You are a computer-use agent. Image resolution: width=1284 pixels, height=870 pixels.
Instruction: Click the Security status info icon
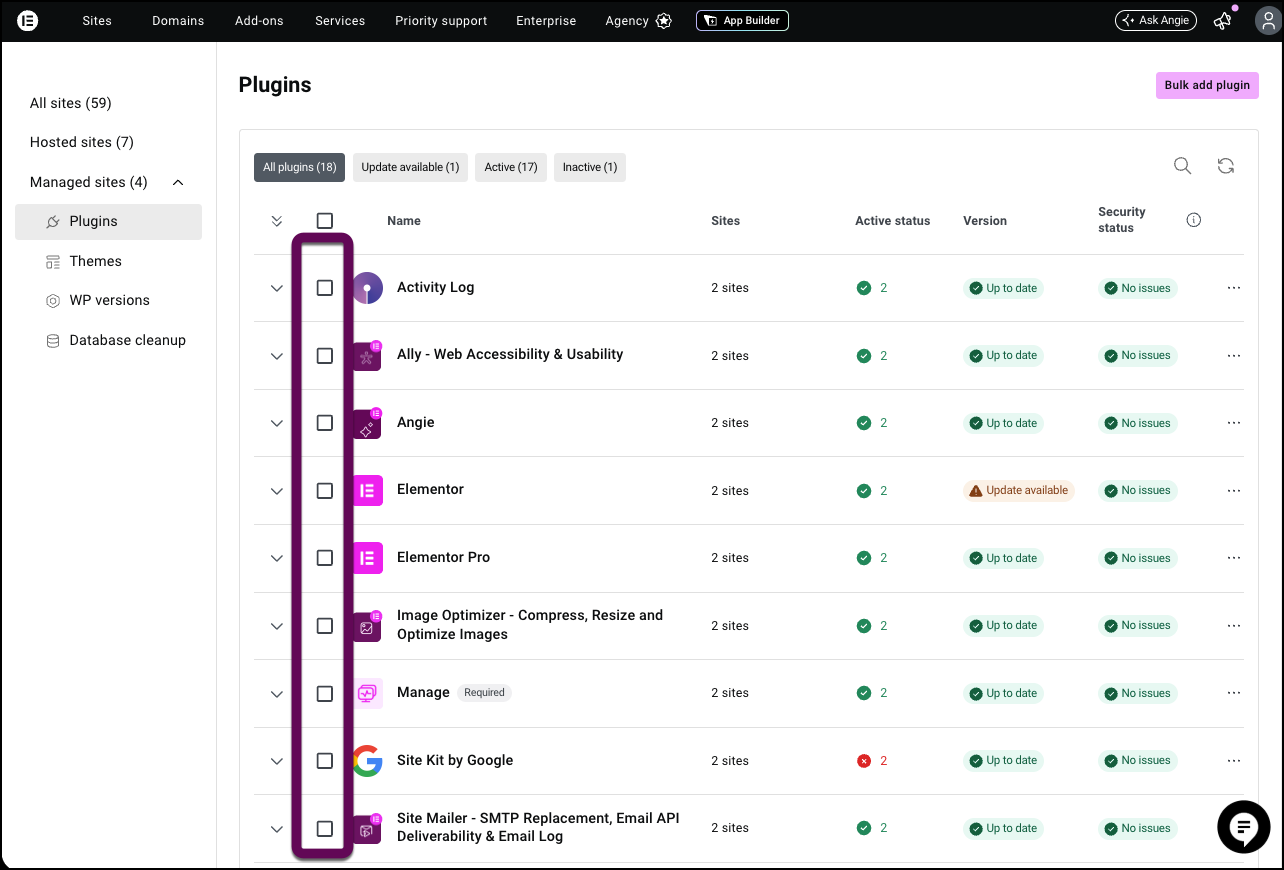(x=1193, y=220)
